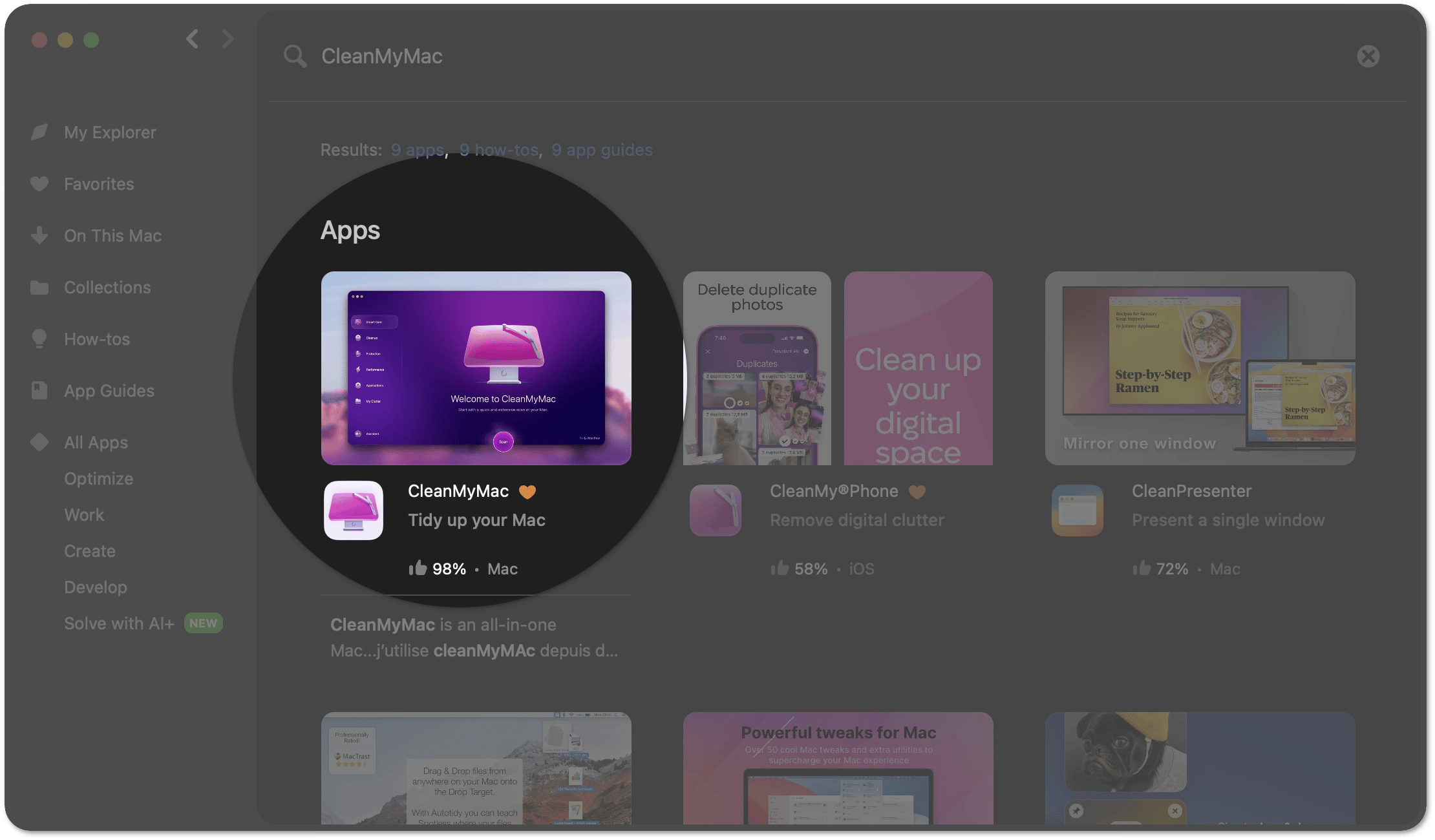
Task: Open the CleanMy®Phone app title
Action: tap(834, 491)
